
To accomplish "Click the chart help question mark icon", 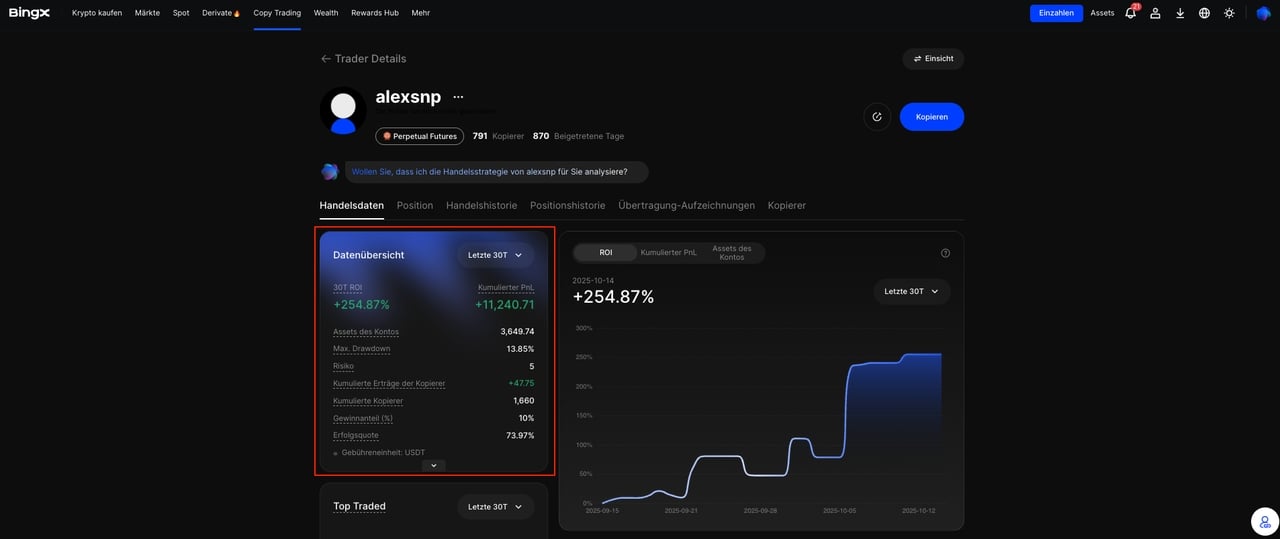I will click(945, 253).
